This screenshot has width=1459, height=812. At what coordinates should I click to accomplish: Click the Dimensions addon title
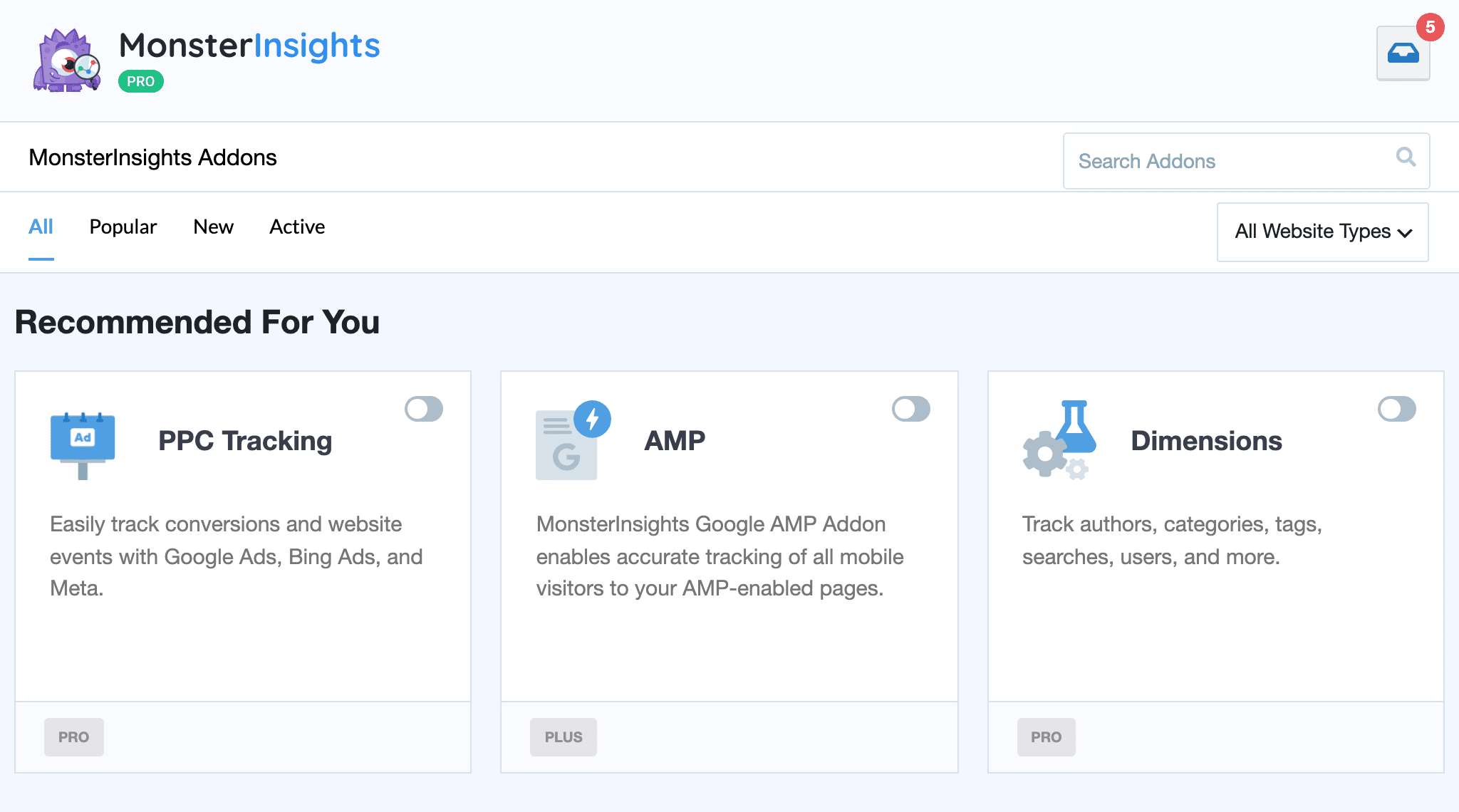point(1206,441)
